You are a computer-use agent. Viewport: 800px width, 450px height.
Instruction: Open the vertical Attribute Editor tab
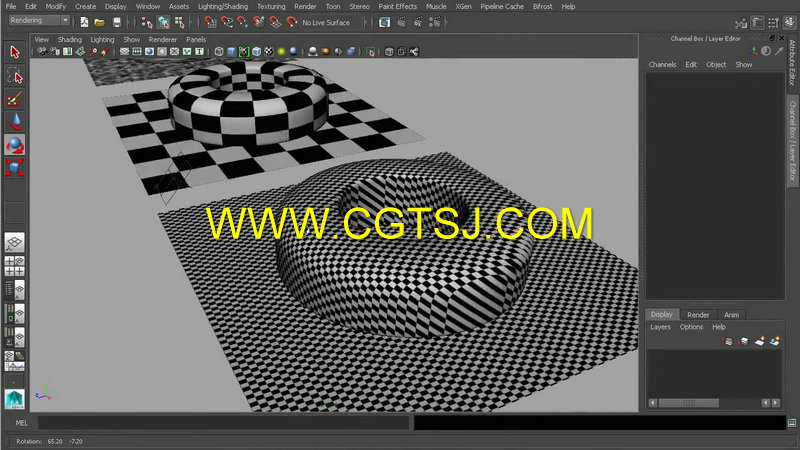tap(792, 63)
